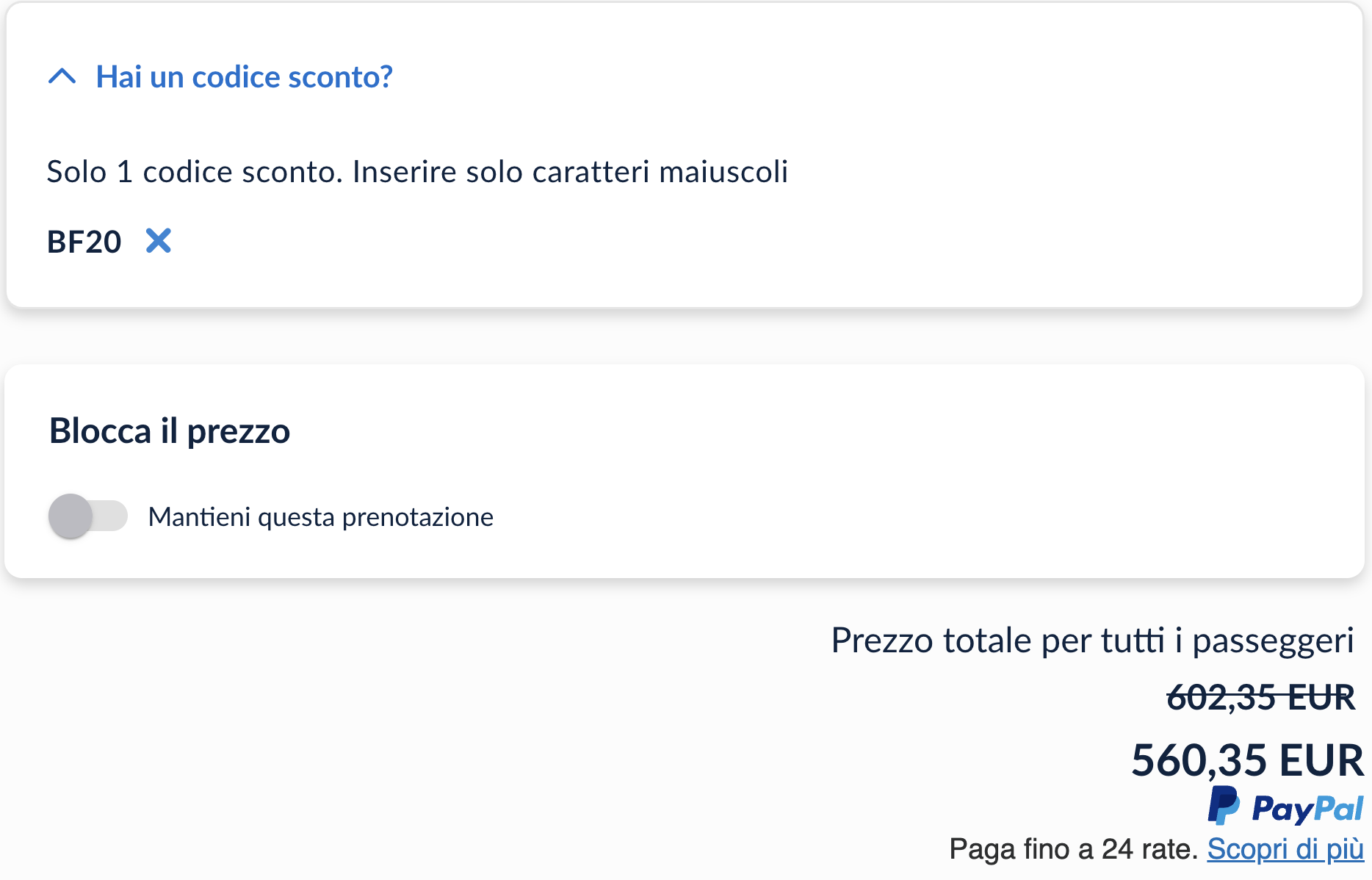
Task: Click the PayPal wordmark text
Action: pos(1307,809)
